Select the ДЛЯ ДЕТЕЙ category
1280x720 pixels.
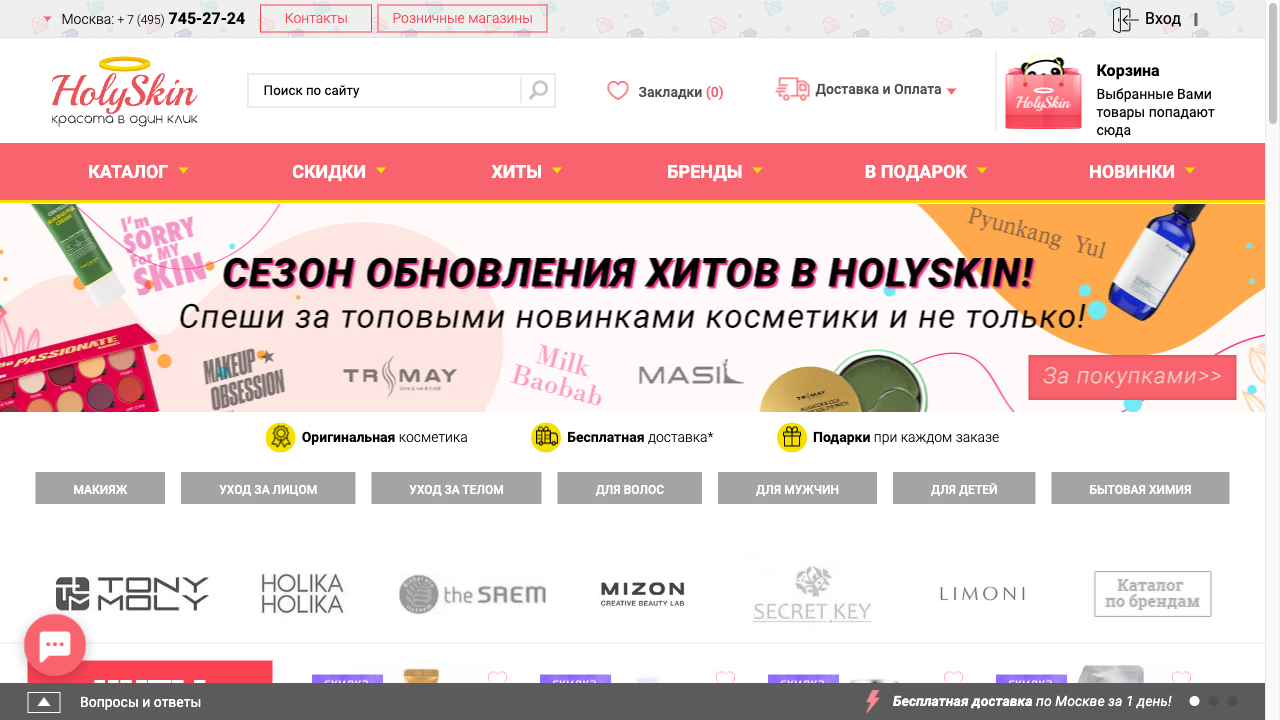pyautogui.click(x=964, y=489)
